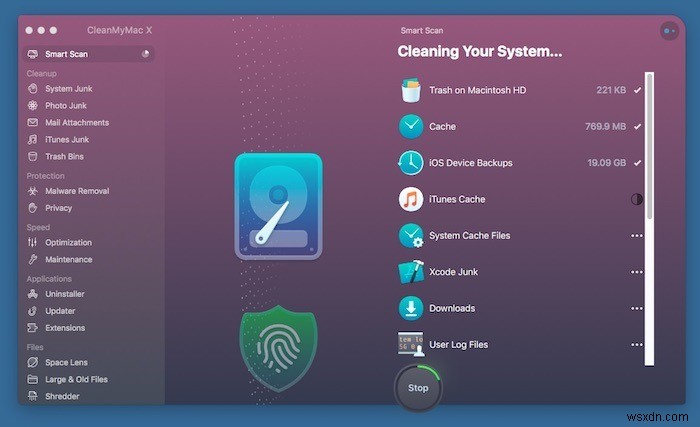Viewport: 700px width, 427px height.
Task: Open Maintenance section
Action: tap(68, 259)
